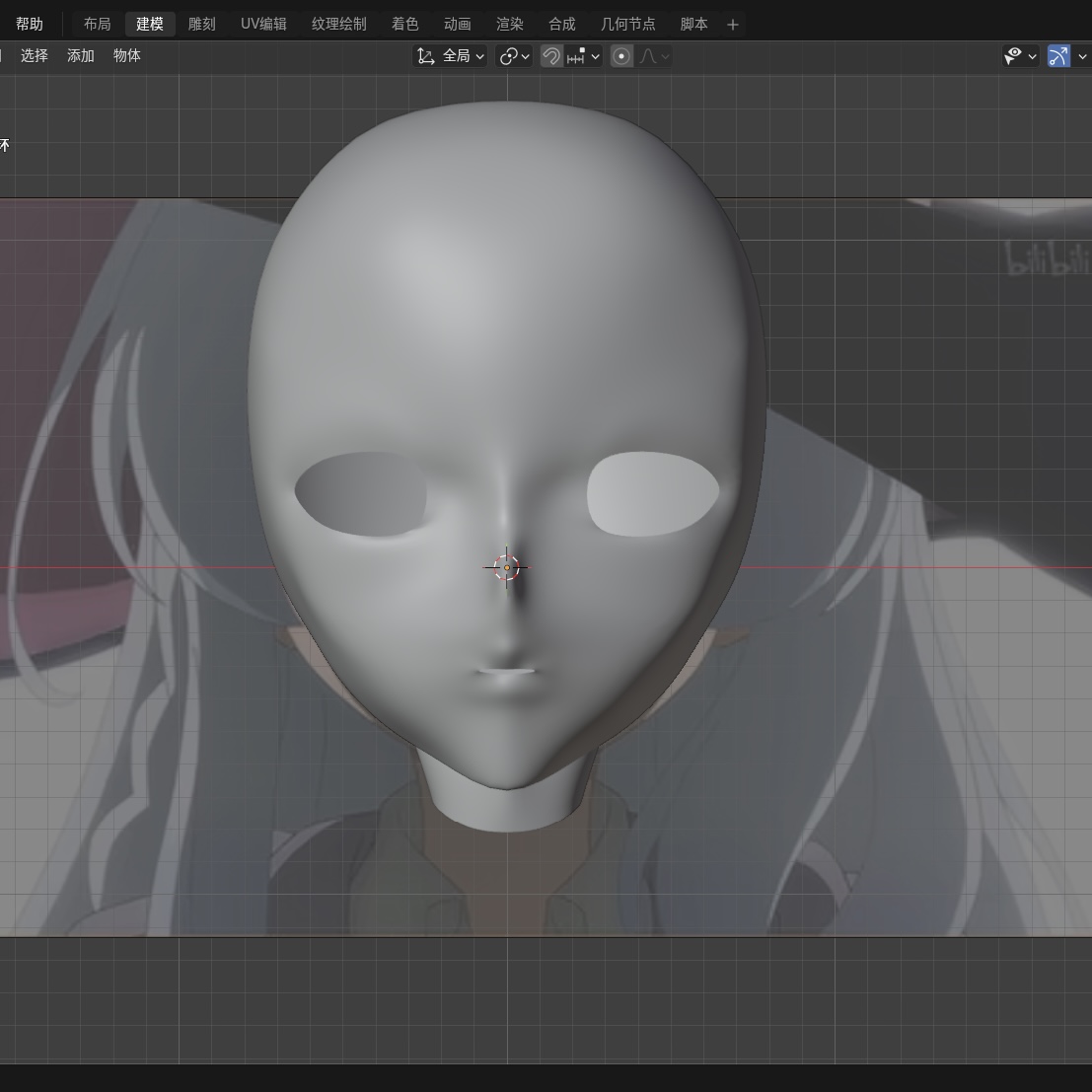1092x1092 pixels.
Task: Open the 物体 menu in viewport header
Action: click(x=126, y=55)
